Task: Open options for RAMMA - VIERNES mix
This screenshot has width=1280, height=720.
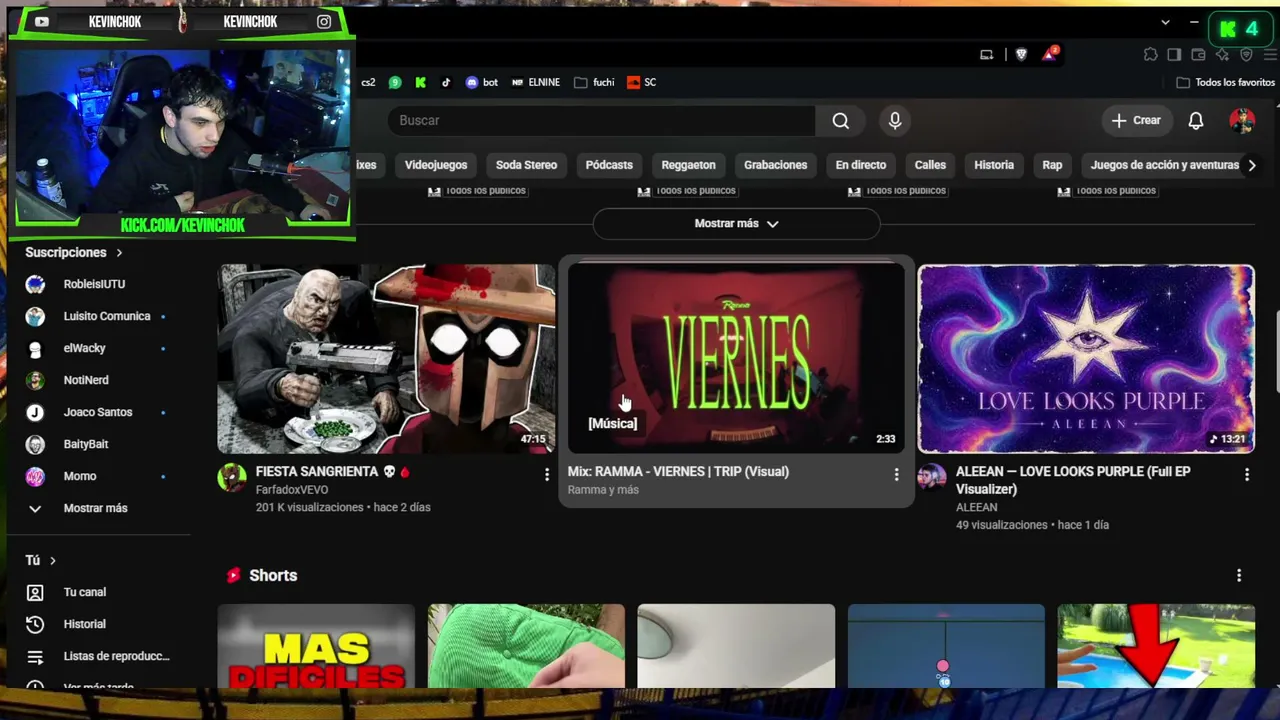Action: pos(896,475)
